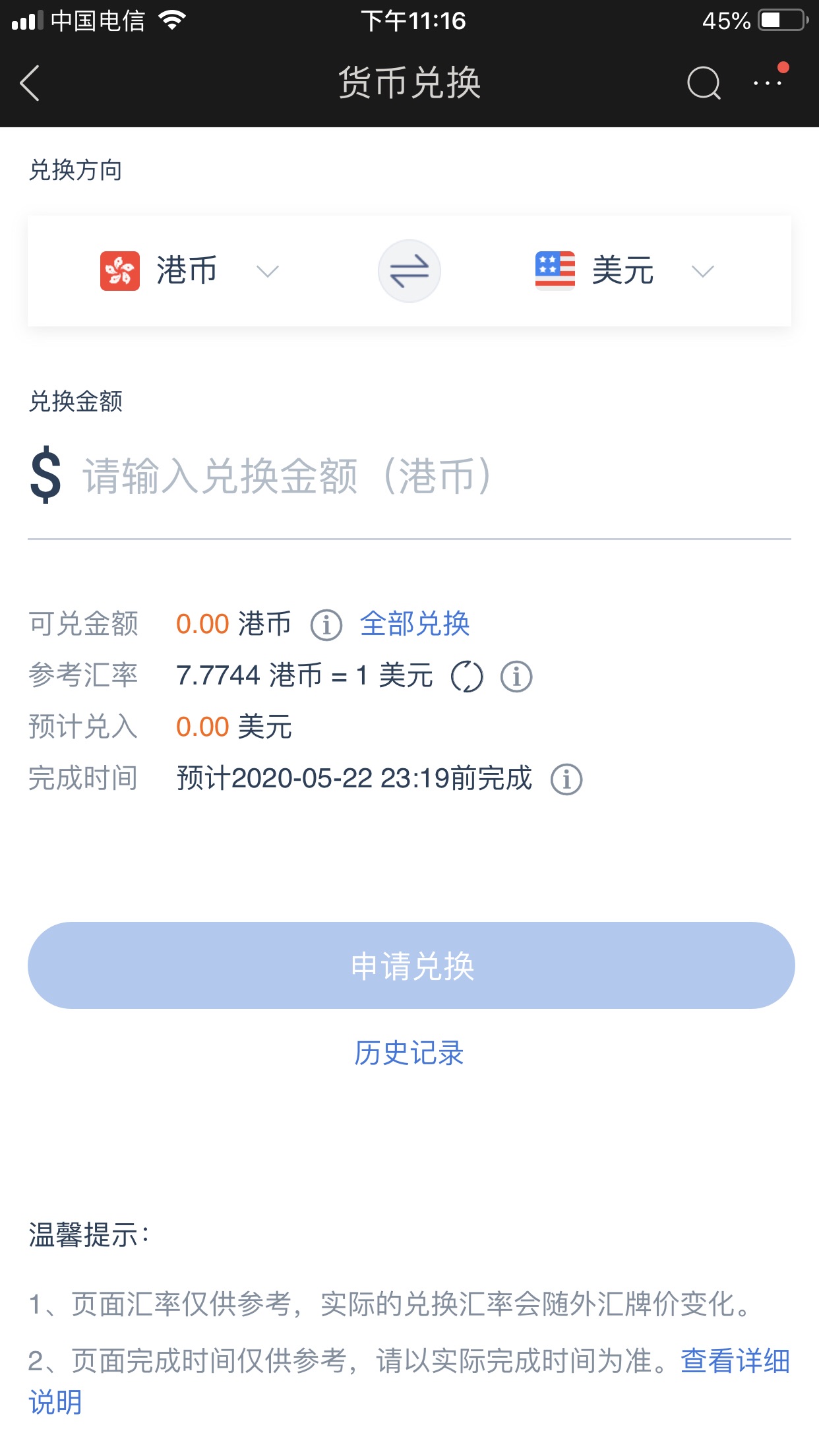Tap the 申请兑换 submit button
Viewport: 819px width, 1456px height.
click(x=411, y=965)
